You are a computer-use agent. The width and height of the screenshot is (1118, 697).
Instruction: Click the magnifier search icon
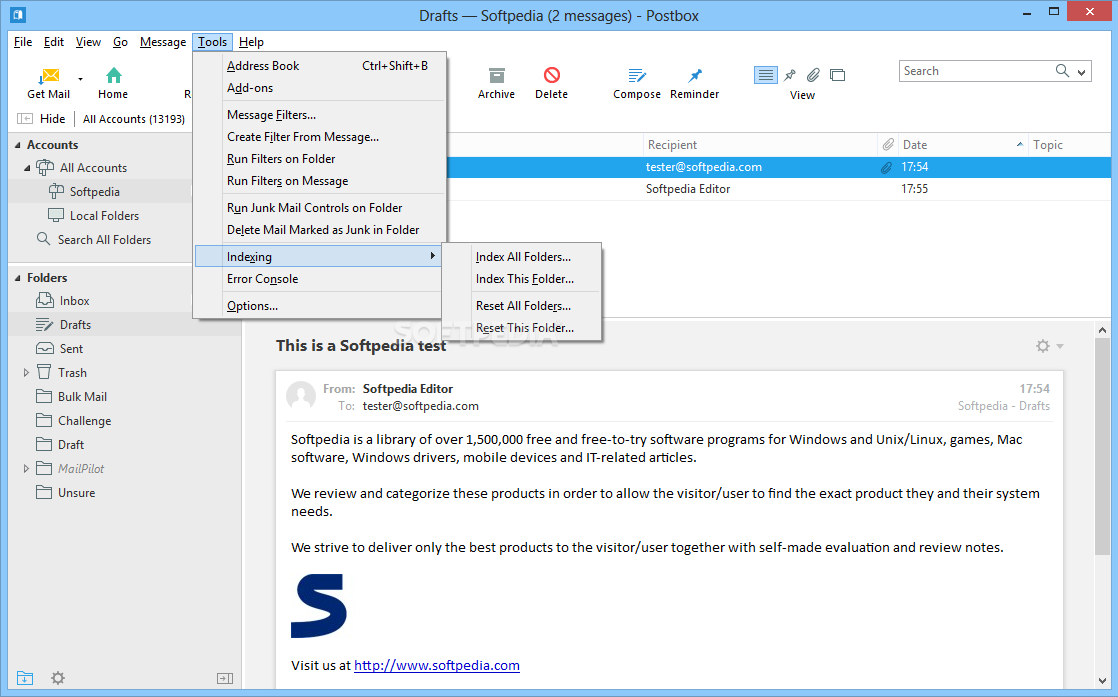tap(1062, 71)
